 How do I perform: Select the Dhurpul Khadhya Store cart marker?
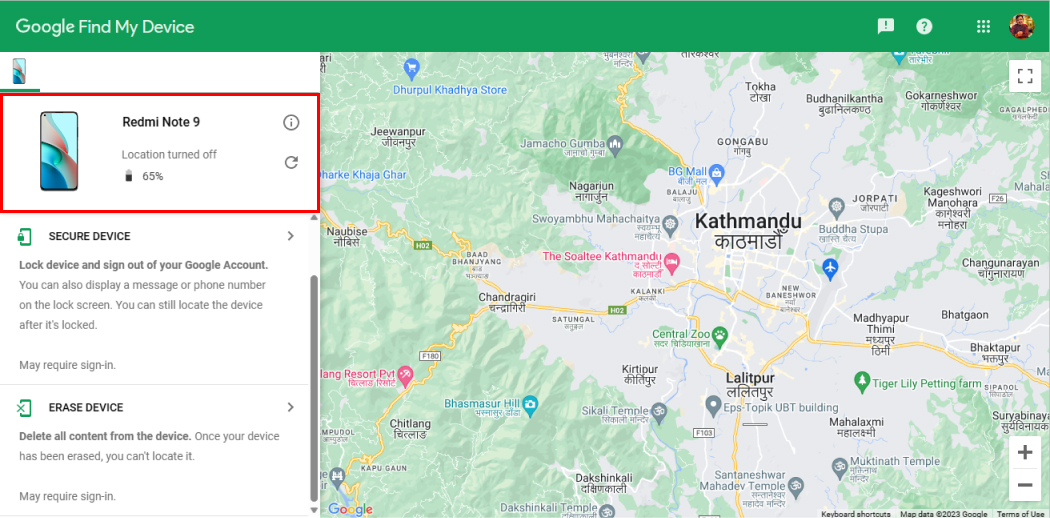pyautogui.click(x=411, y=67)
